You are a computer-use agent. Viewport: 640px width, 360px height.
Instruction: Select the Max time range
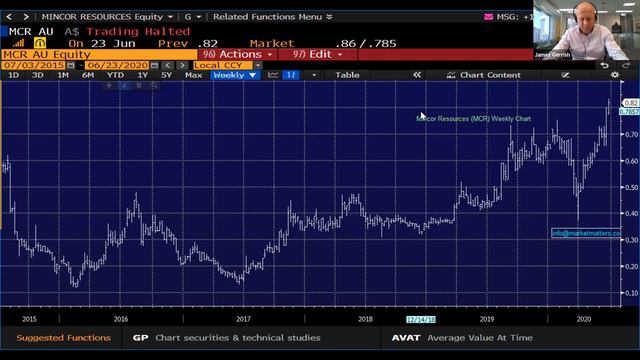(193, 75)
